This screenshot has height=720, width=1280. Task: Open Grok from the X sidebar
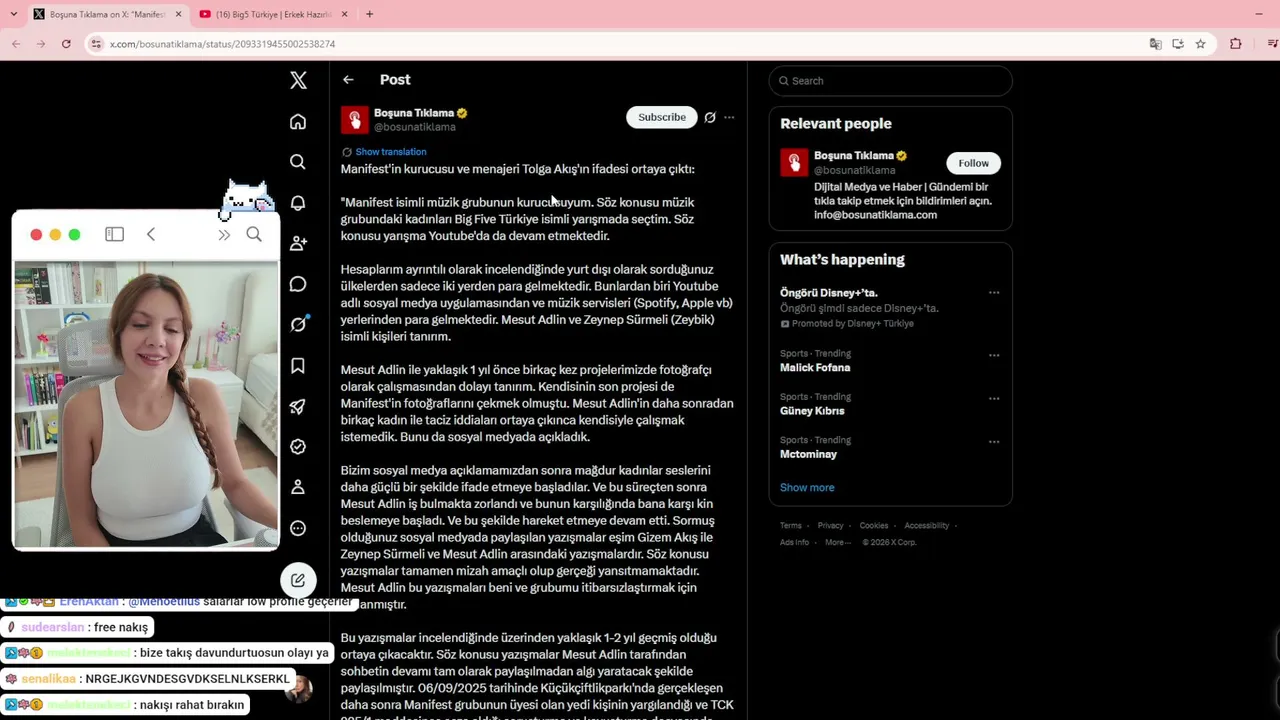[x=298, y=324]
